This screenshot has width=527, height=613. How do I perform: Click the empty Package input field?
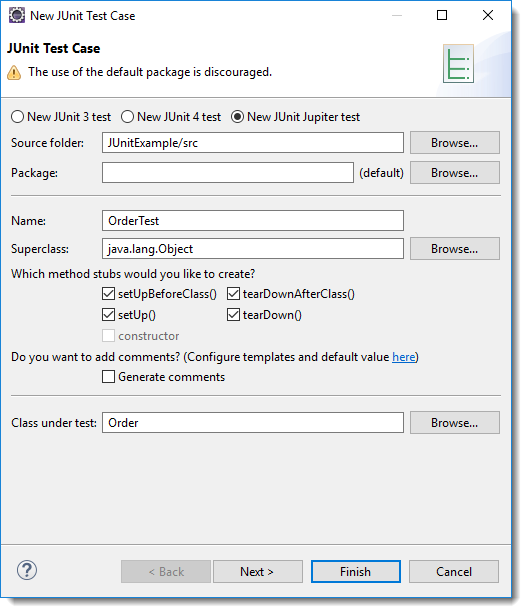pos(228,173)
